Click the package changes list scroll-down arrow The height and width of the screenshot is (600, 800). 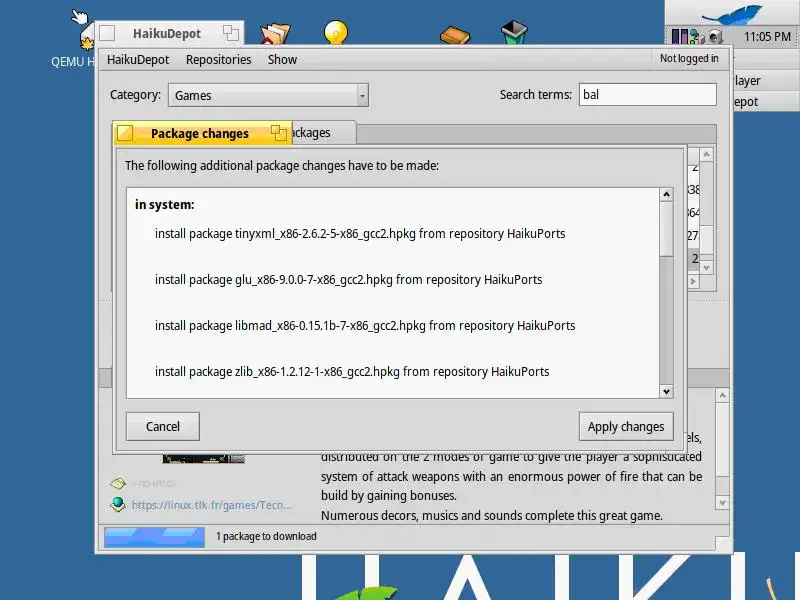point(666,391)
